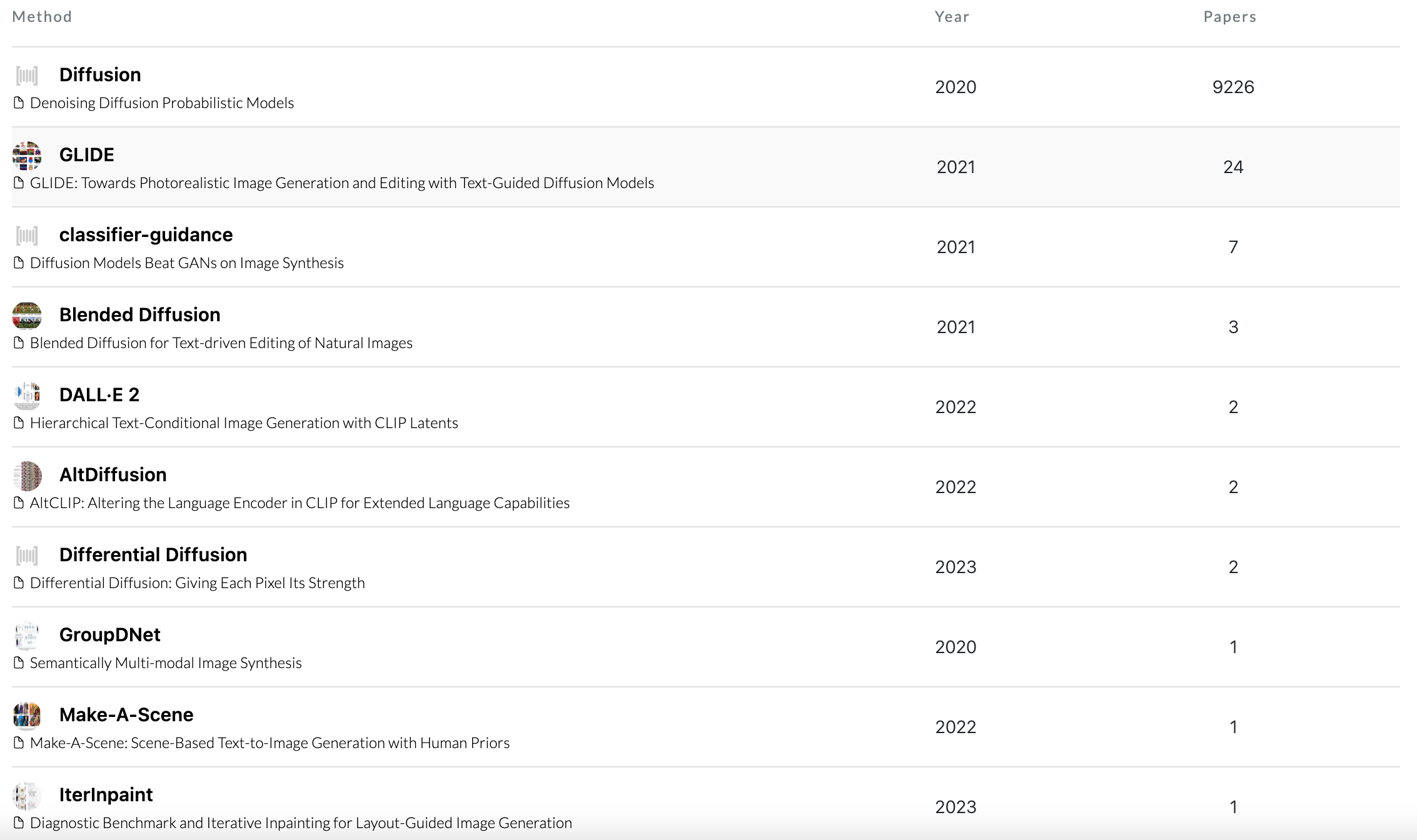Click the Method column header
The image size is (1417, 840).
click(42, 17)
